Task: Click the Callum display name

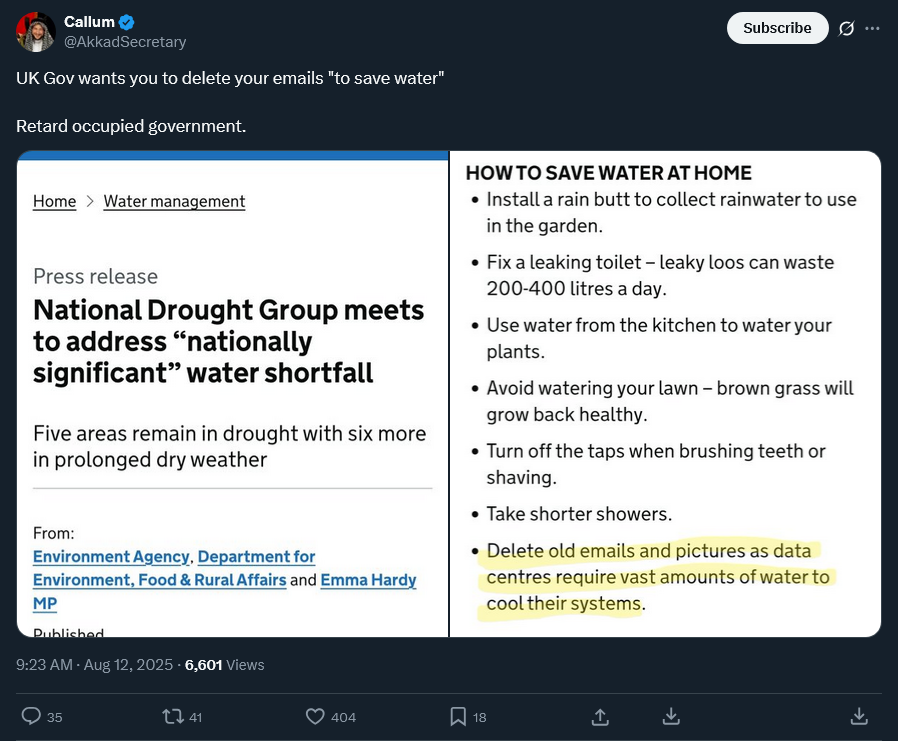Action: click(89, 22)
